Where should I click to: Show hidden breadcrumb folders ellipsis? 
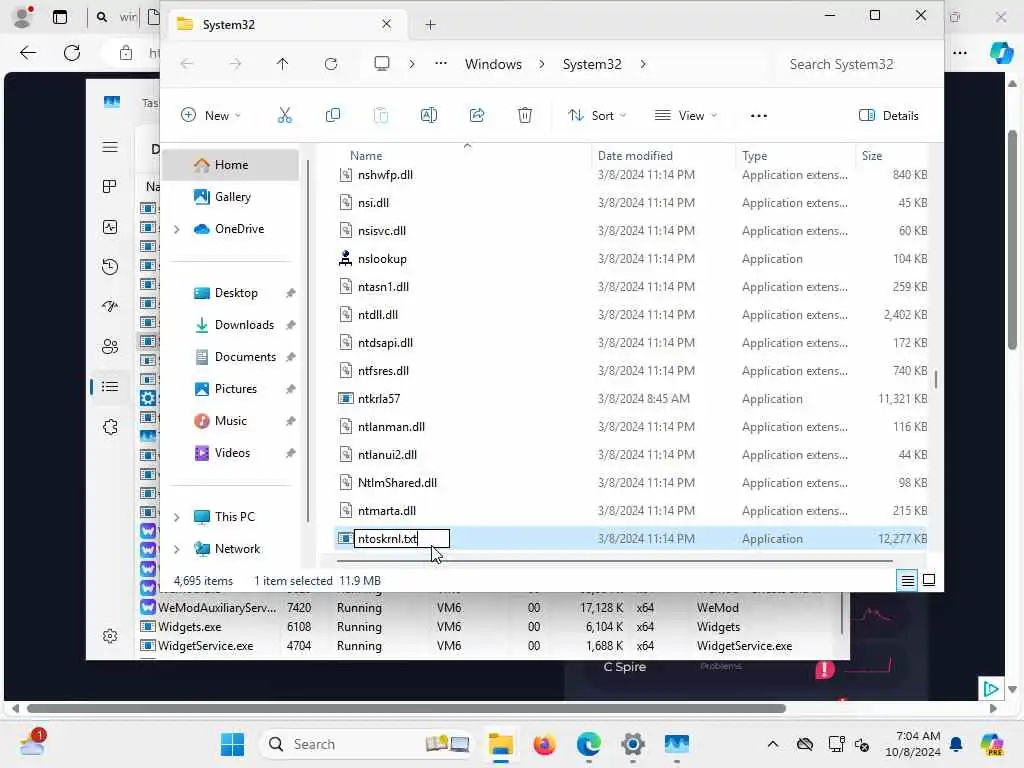tap(441, 63)
